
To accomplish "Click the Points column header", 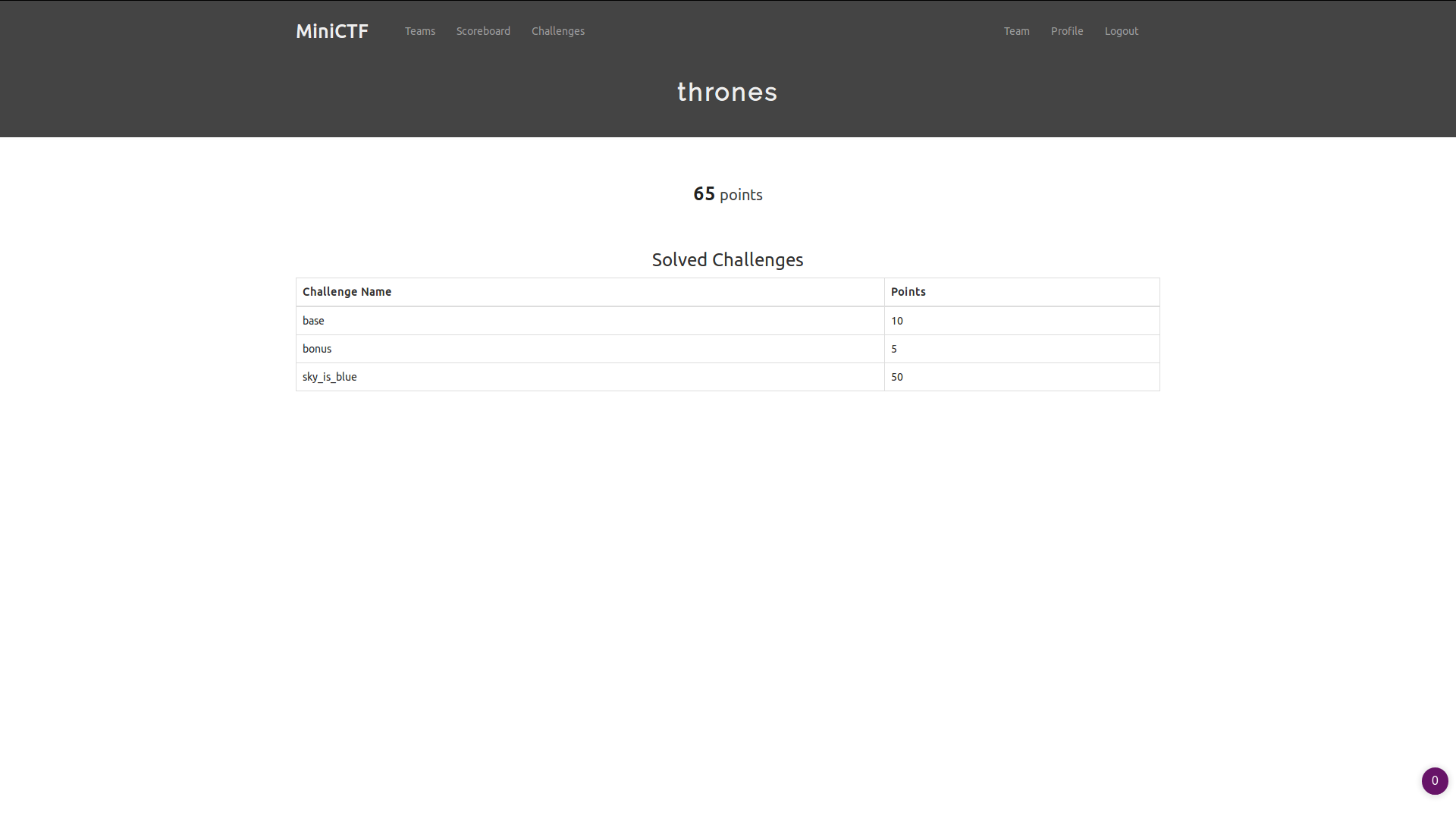I will tap(908, 292).
